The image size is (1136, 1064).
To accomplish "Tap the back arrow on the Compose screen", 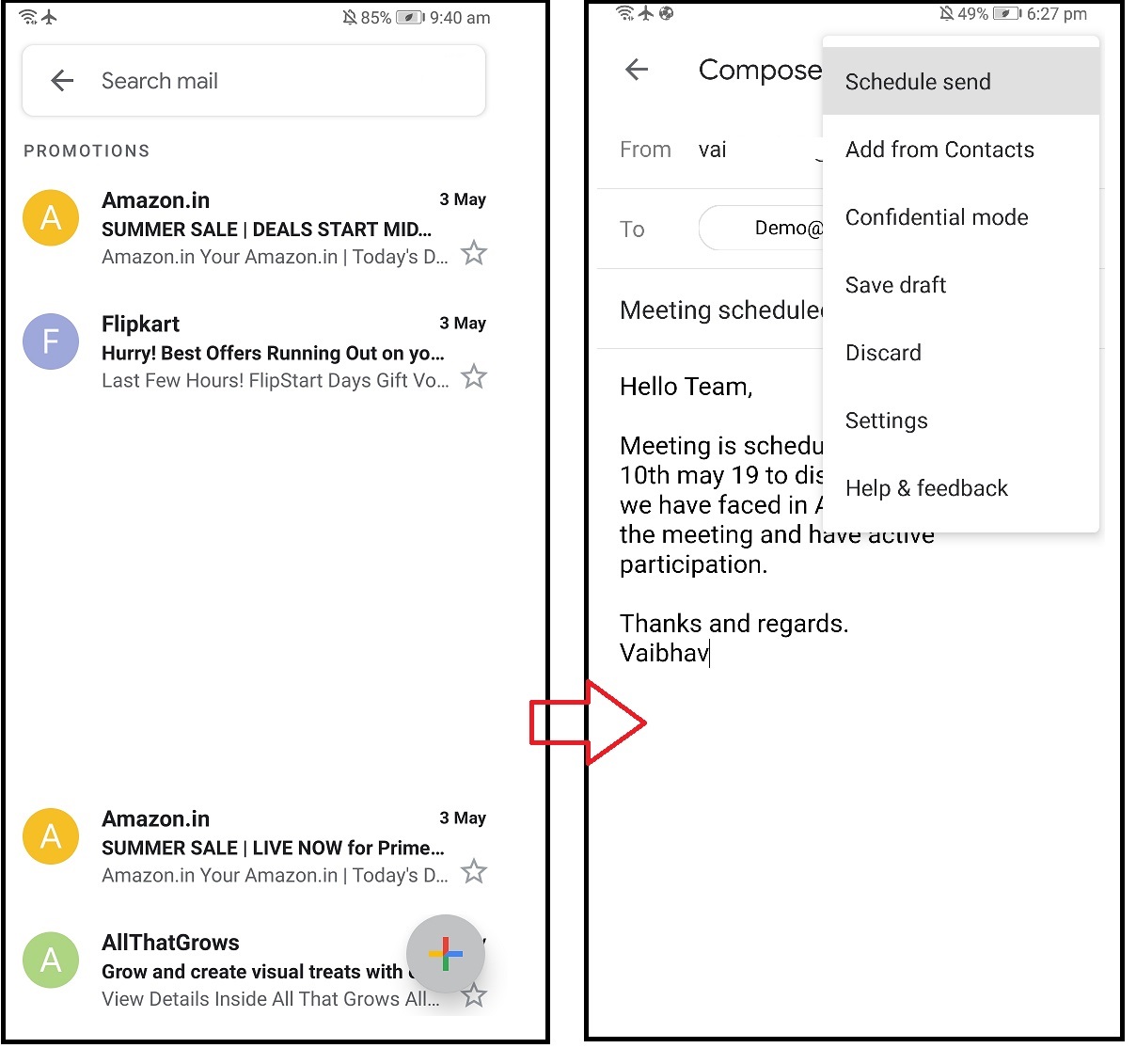I will (x=638, y=70).
